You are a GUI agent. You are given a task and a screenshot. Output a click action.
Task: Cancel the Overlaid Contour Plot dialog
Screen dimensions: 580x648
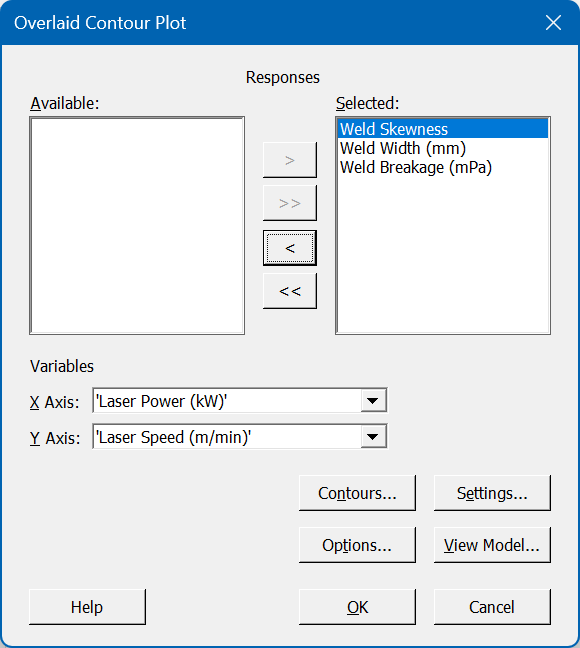point(492,607)
